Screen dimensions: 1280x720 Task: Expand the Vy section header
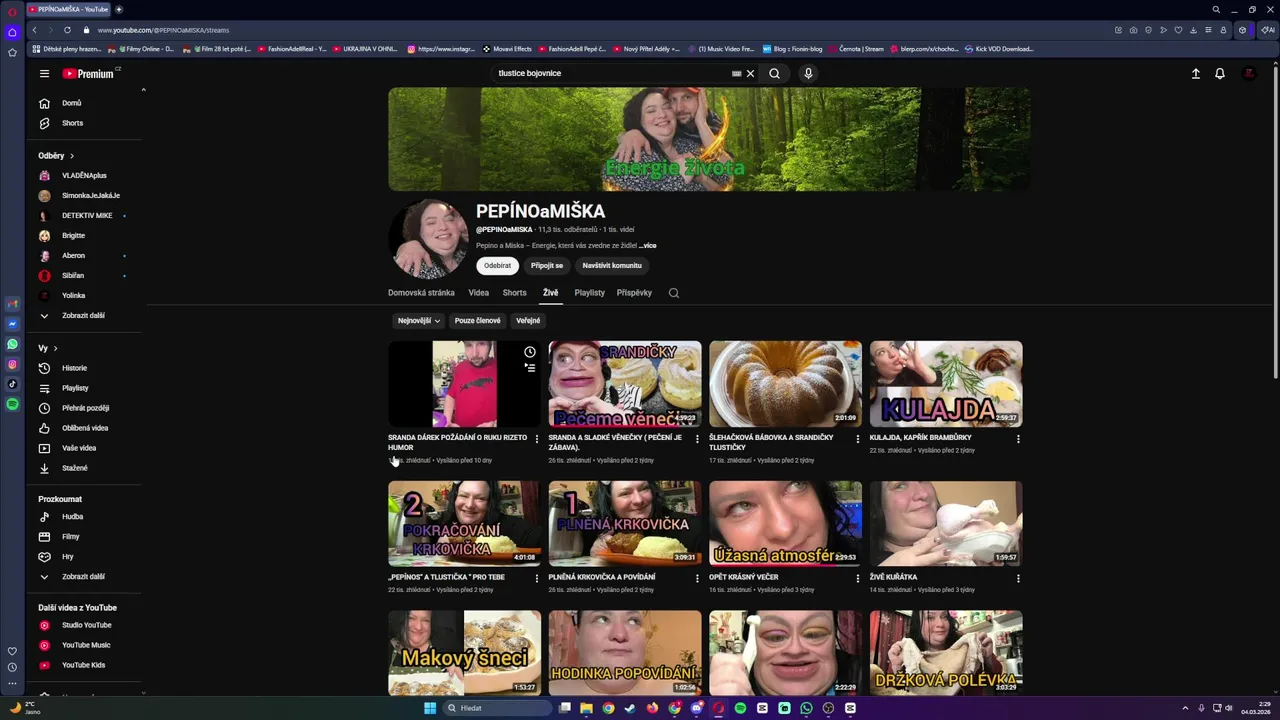[x=48, y=348]
